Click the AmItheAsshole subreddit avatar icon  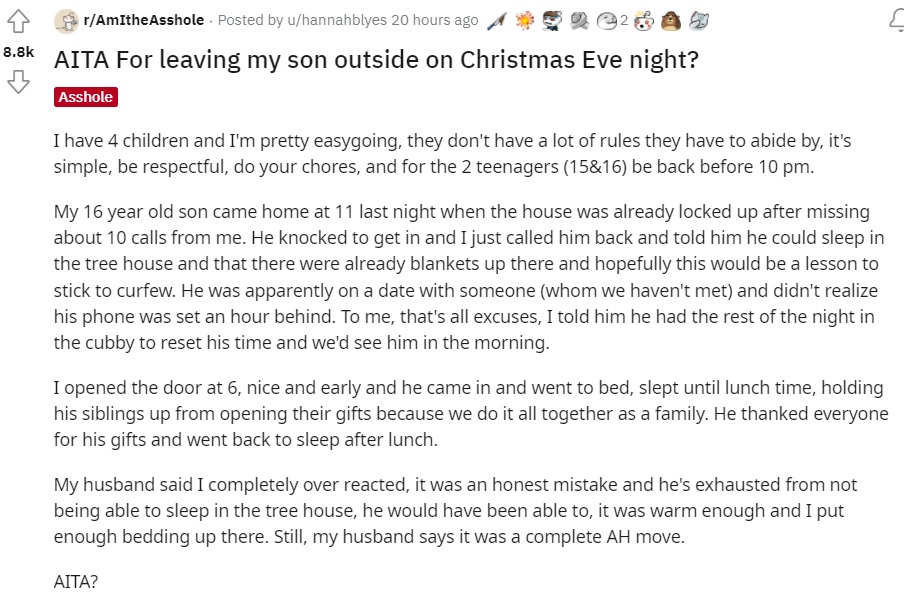(66, 20)
